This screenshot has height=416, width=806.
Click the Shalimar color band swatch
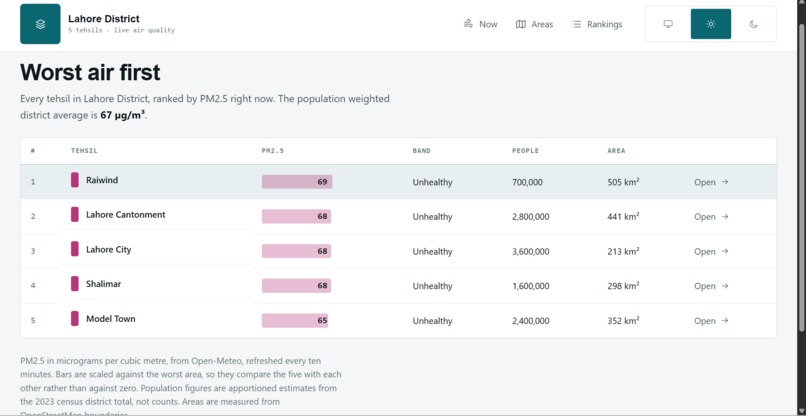(x=75, y=284)
